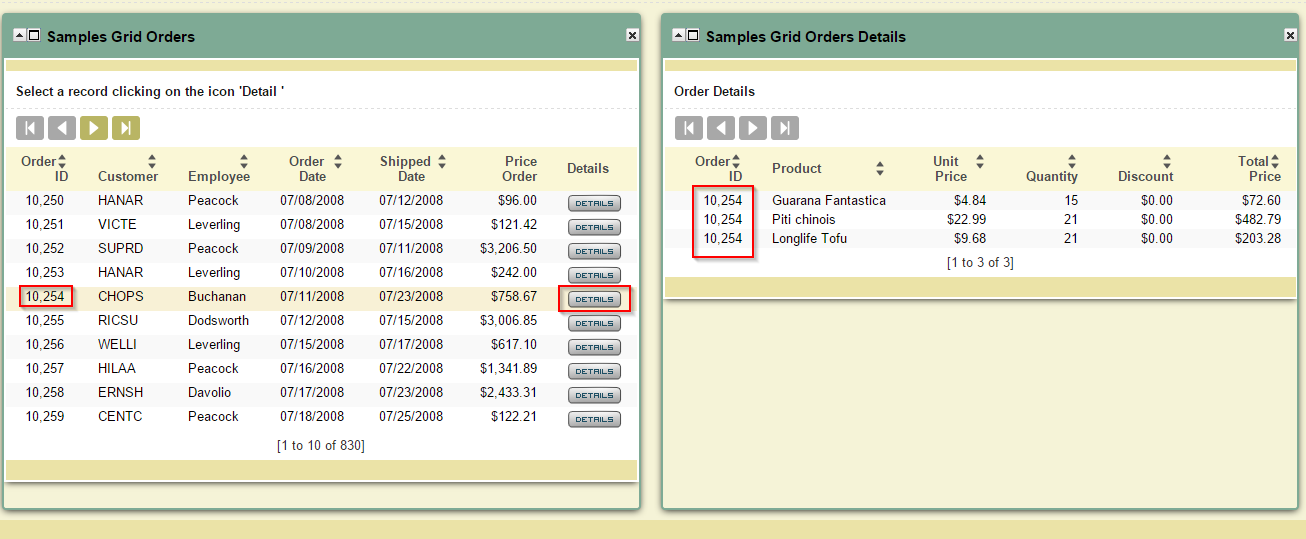Jump to last page in Orders grid
Image resolution: width=1306 pixels, height=539 pixels.
pos(126,128)
